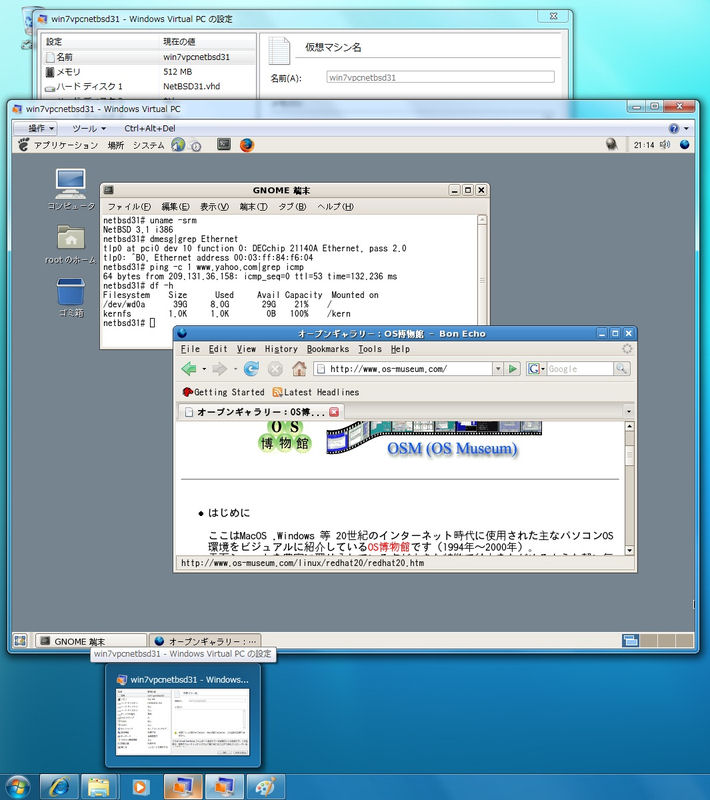Open the dropdown arrow beside the help icon
710x800 pixels.
pyautogui.click(x=686, y=128)
